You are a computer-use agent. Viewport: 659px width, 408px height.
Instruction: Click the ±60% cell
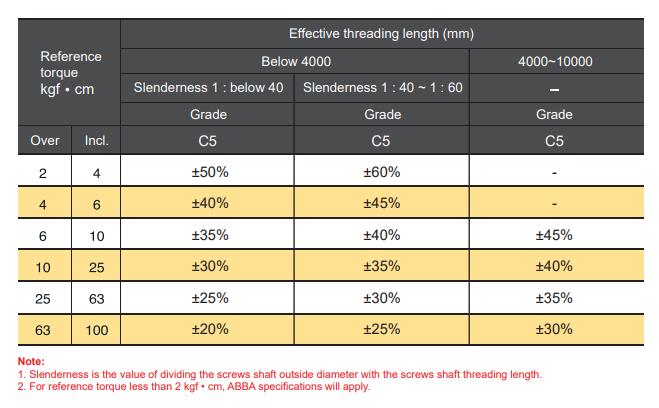pos(382,172)
